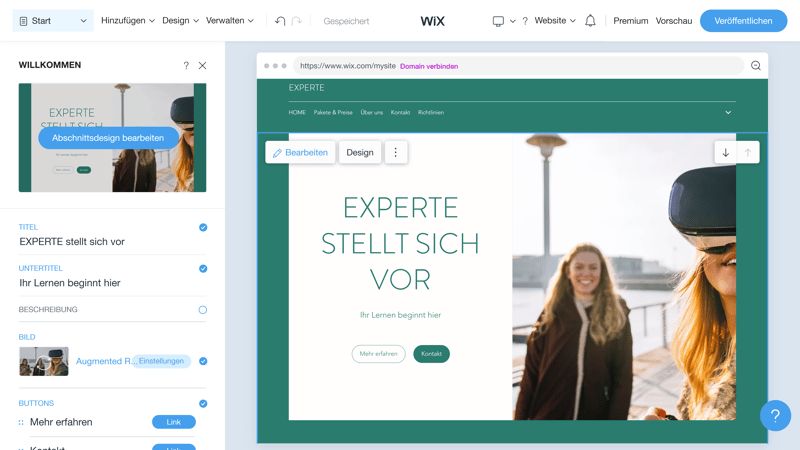Image resolution: width=800 pixels, height=450 pixels.
Task: Select HOME in site navigation
Action: point(297,112)
